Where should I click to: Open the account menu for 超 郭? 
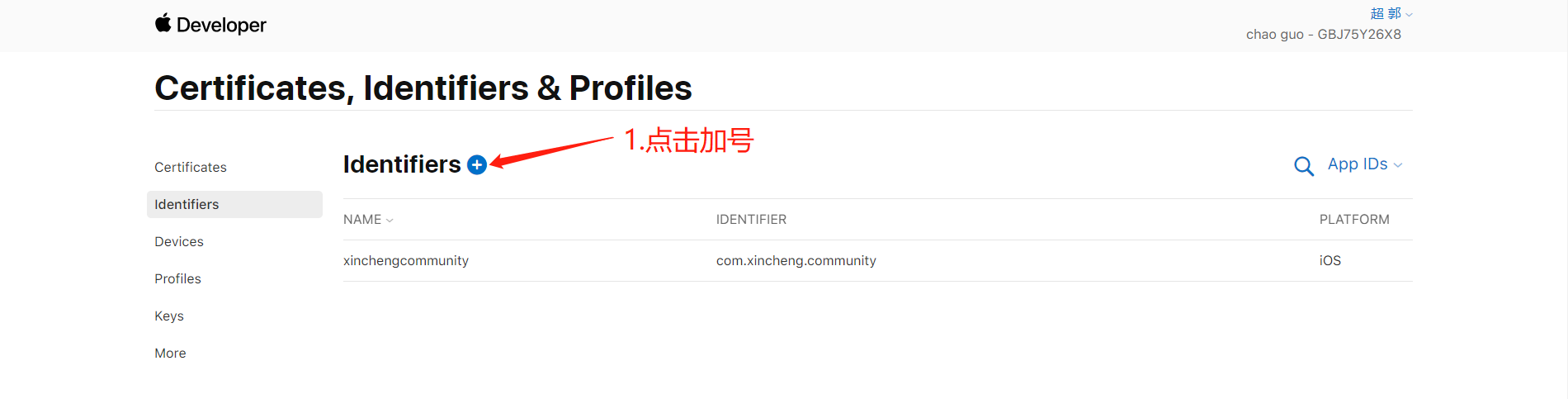(x=1391, y=13)
